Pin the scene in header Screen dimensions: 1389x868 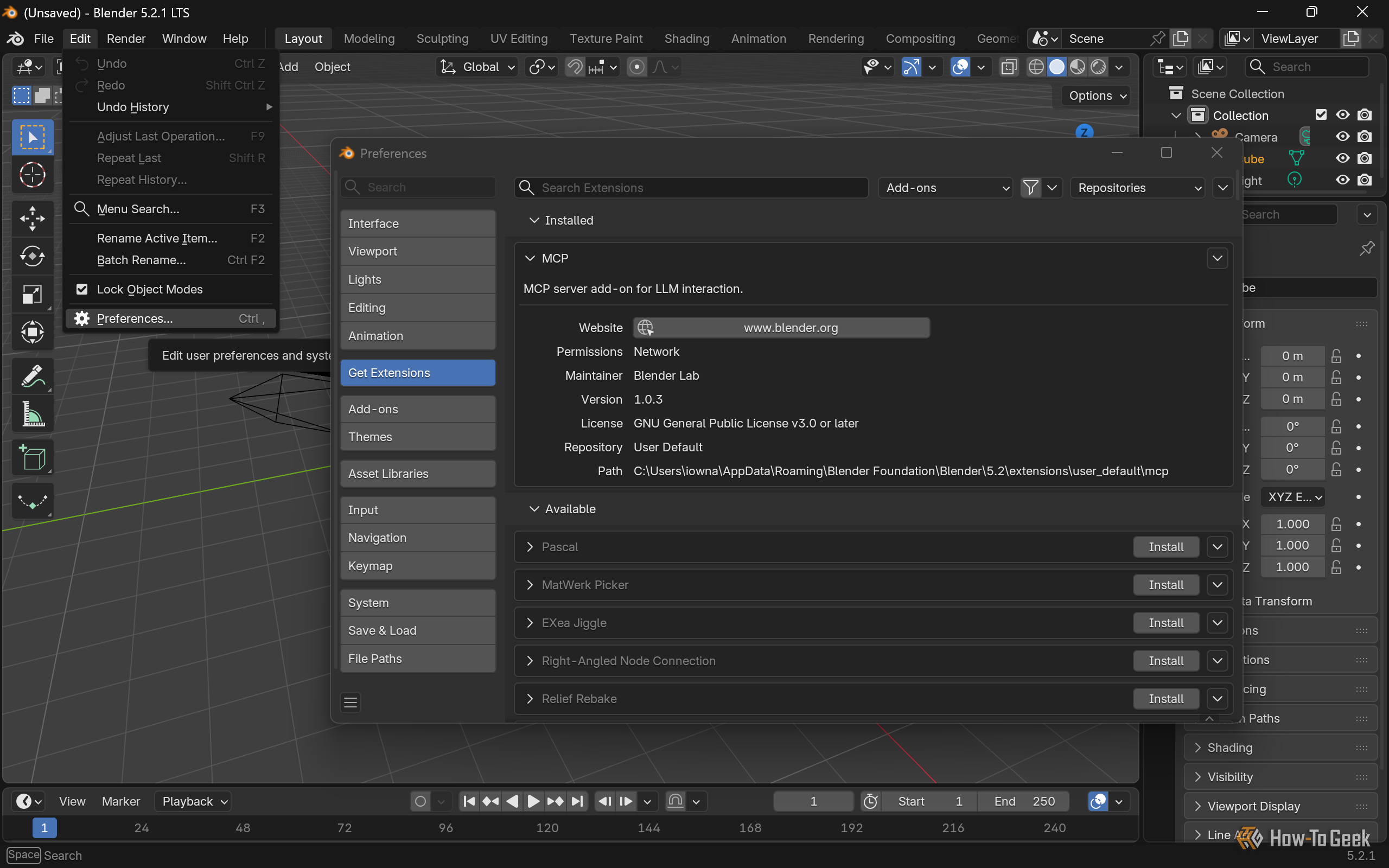coord(1158,39)
